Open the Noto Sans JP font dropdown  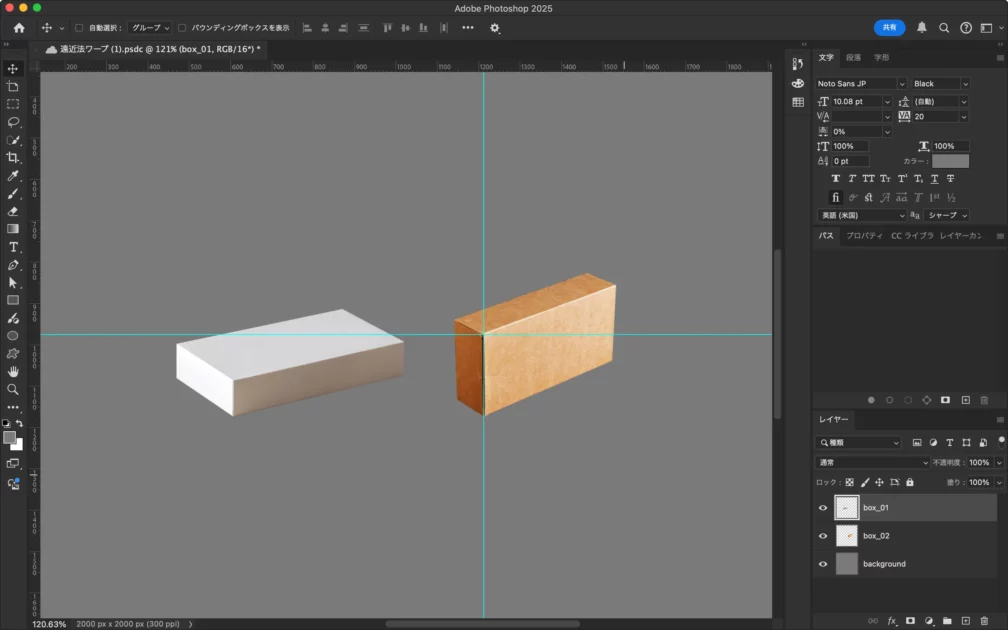[901, 84]
